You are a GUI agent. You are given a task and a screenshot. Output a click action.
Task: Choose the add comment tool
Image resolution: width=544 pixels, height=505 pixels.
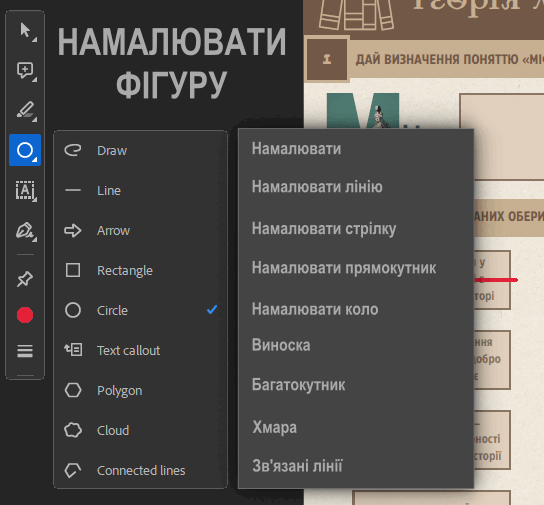[x=25, y=71]
